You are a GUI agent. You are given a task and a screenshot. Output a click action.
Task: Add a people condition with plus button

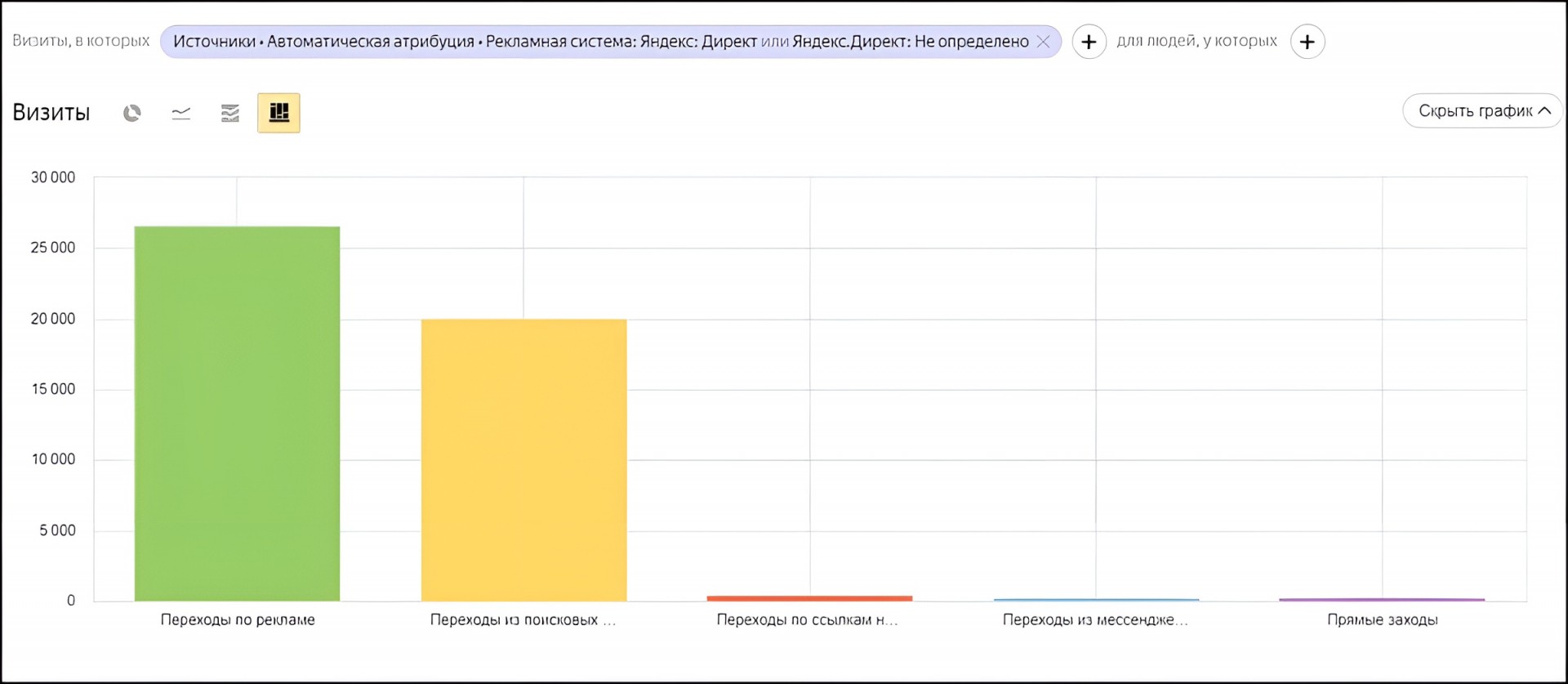pos(1307,42)
